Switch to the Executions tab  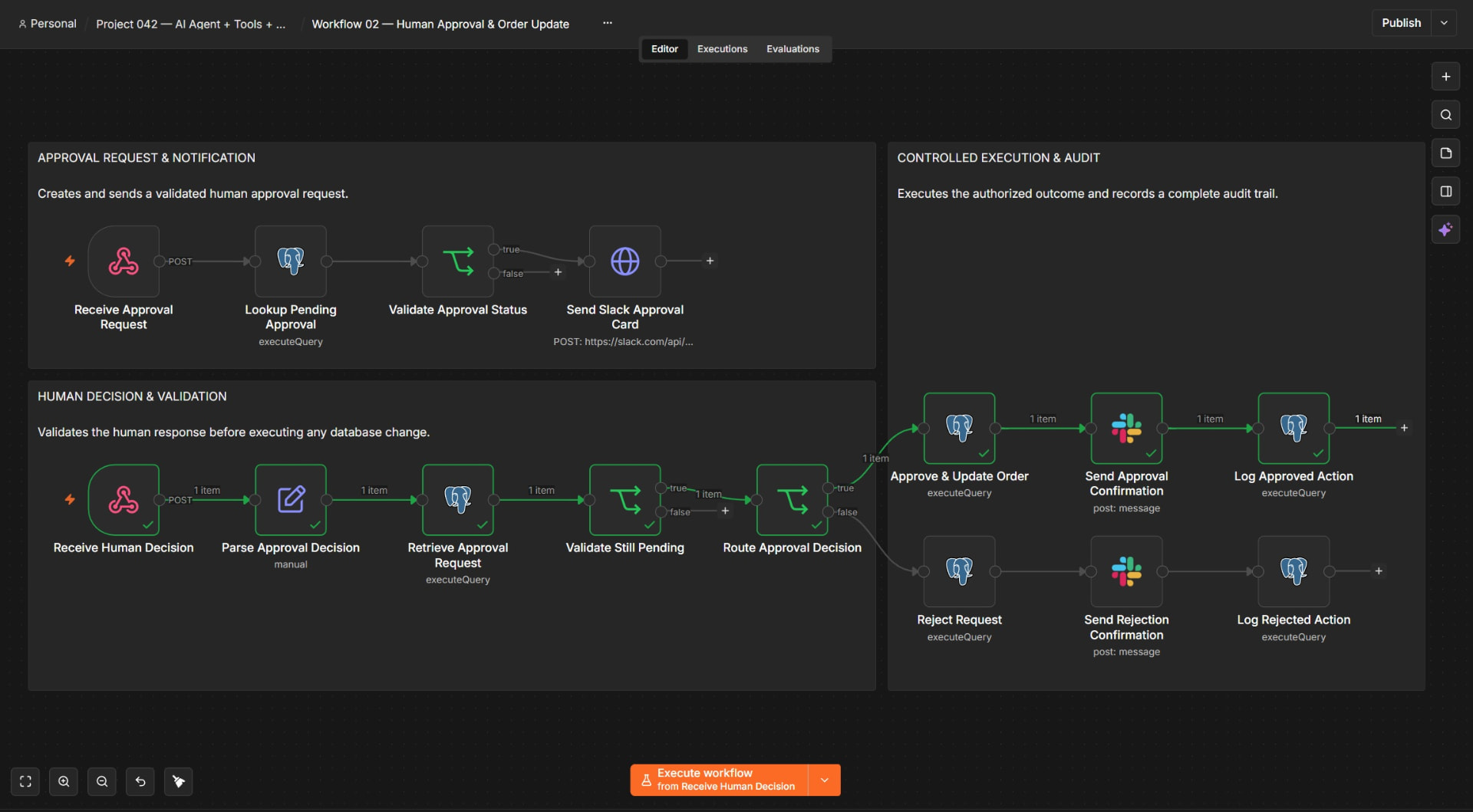click(x=722, y=49)
